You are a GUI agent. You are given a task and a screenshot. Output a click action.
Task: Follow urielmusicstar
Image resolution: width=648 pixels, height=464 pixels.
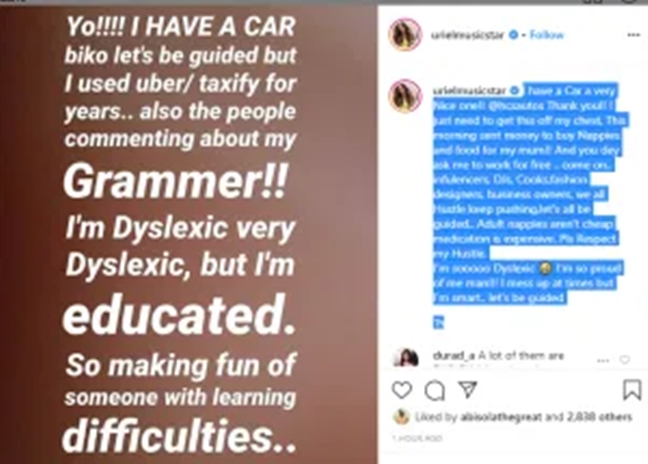click(x=546, y=35)
